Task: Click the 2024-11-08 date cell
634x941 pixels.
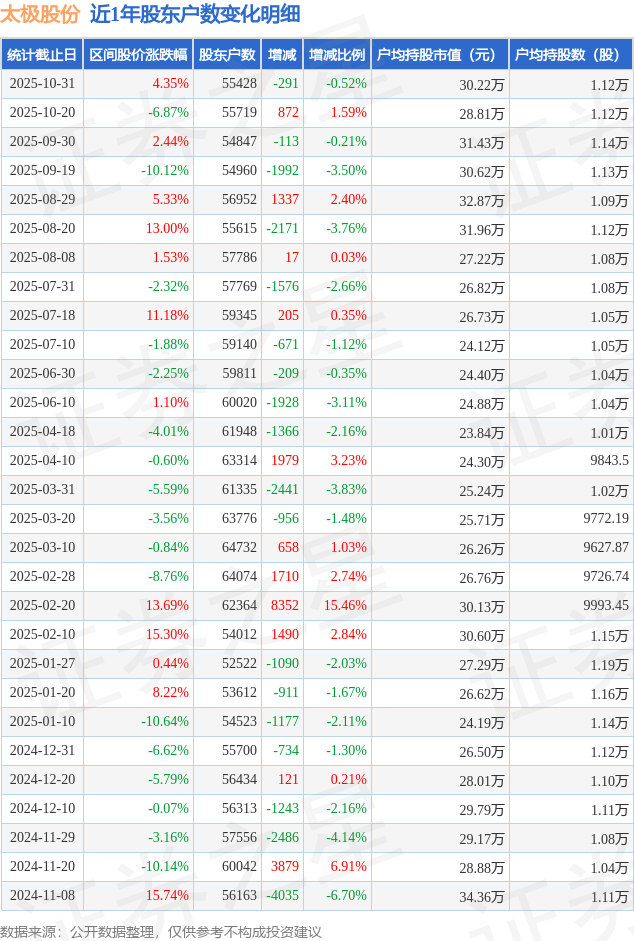Action: pyautogui.click(x=42, y=896)
